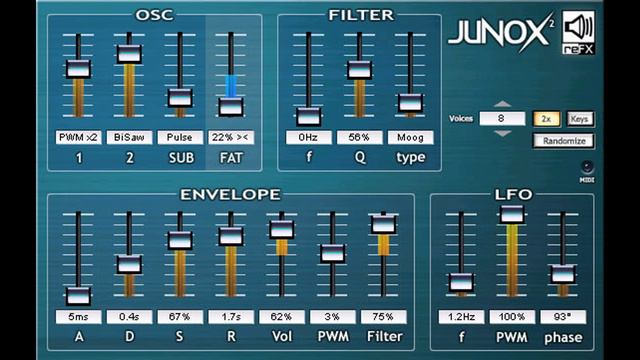Viewport: 640px width, 360px height.
Task: Click the type label under FILTER
Action: coord(411,158)
